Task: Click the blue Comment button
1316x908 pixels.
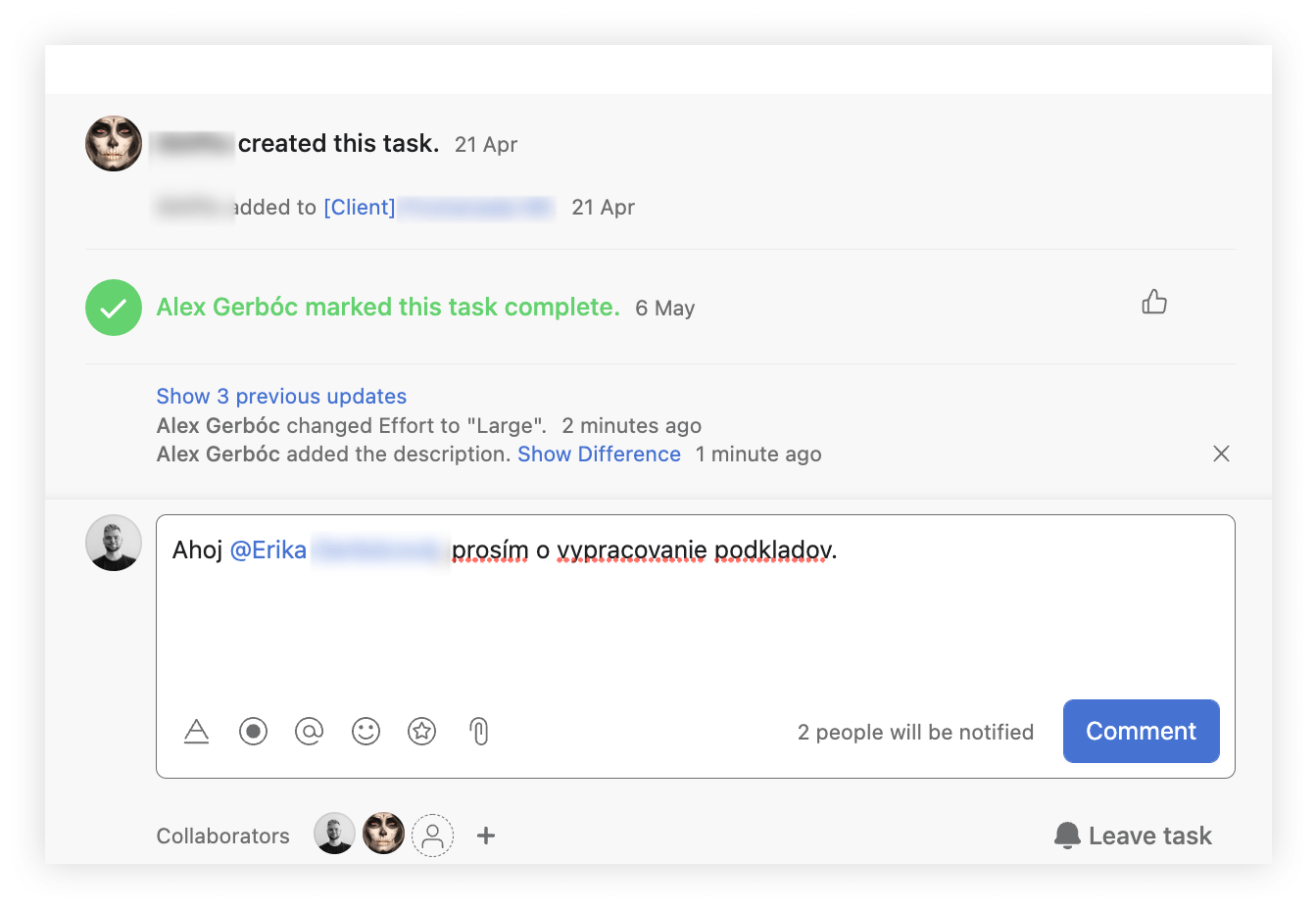Action: click(x=1141, y=732)
